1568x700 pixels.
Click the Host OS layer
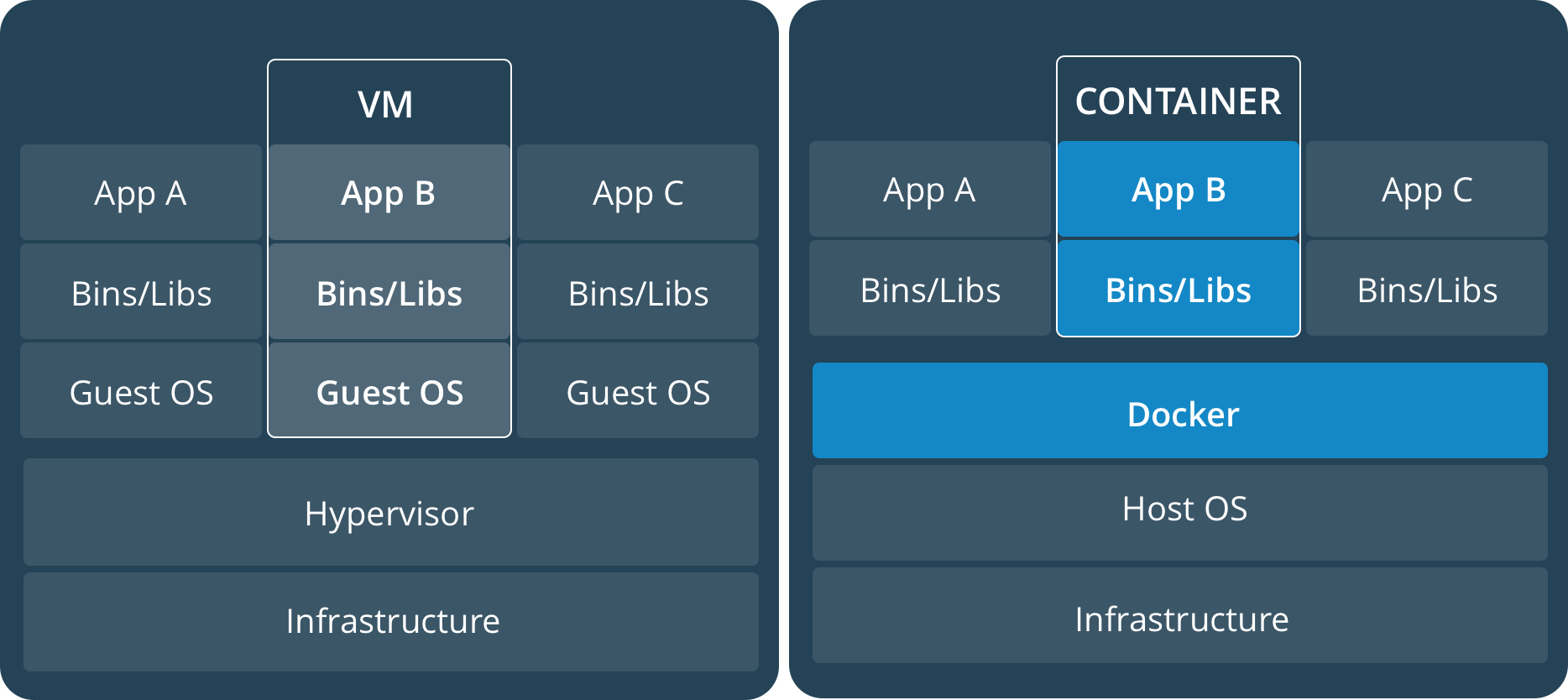pyautogui.click(x=1179, y=513)
